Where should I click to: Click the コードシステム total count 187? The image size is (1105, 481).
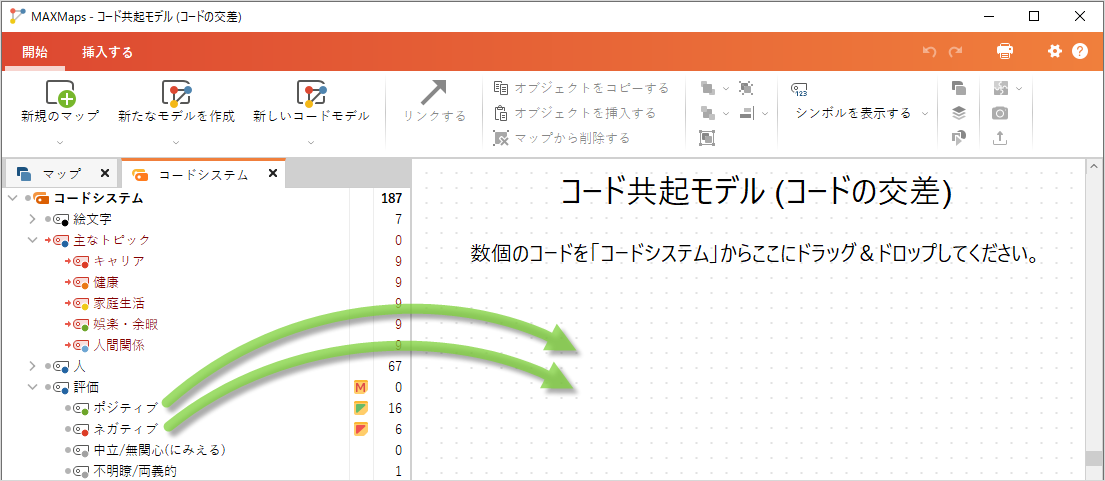point(391,199)
